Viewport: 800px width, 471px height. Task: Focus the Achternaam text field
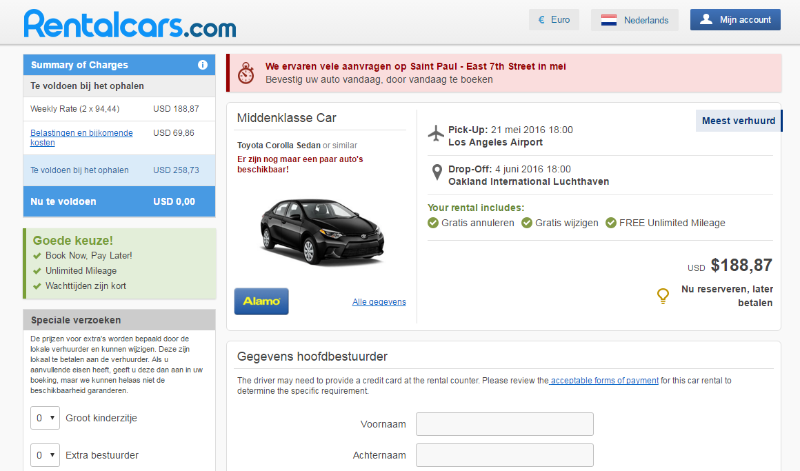504,455
